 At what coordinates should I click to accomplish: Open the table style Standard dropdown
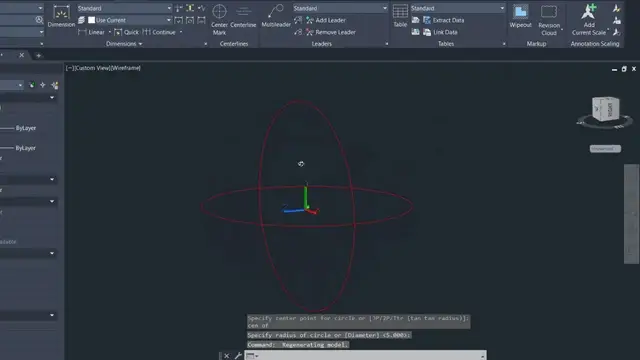[458, 8]
